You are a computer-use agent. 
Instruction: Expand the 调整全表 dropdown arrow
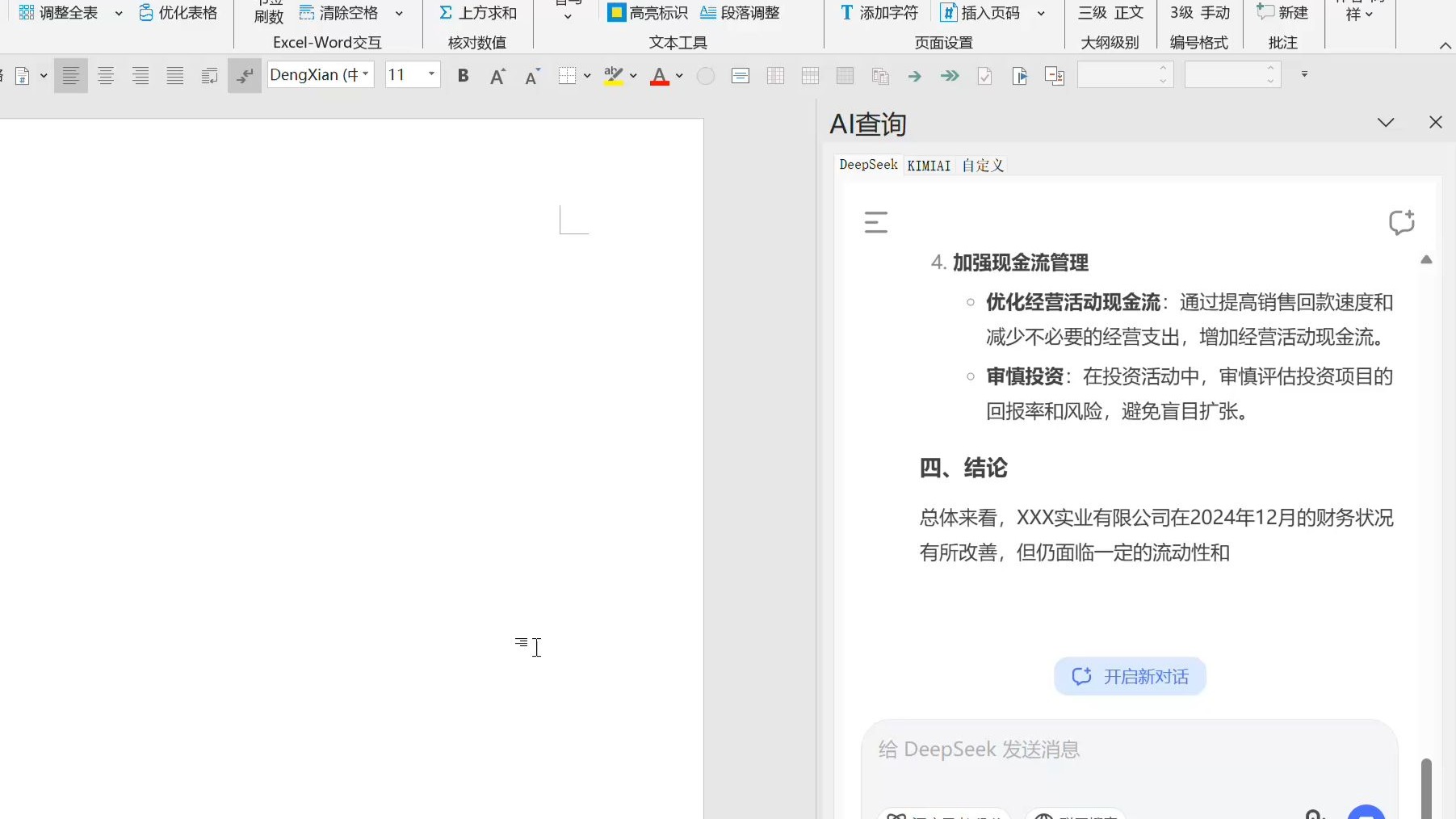coord(119,14)
